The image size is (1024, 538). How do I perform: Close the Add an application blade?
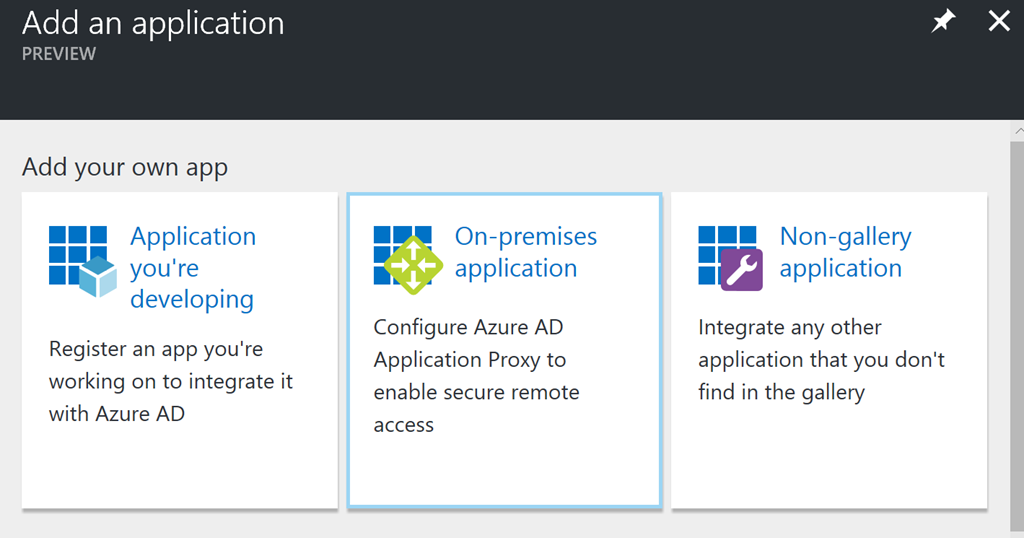(x=999, y=21)
